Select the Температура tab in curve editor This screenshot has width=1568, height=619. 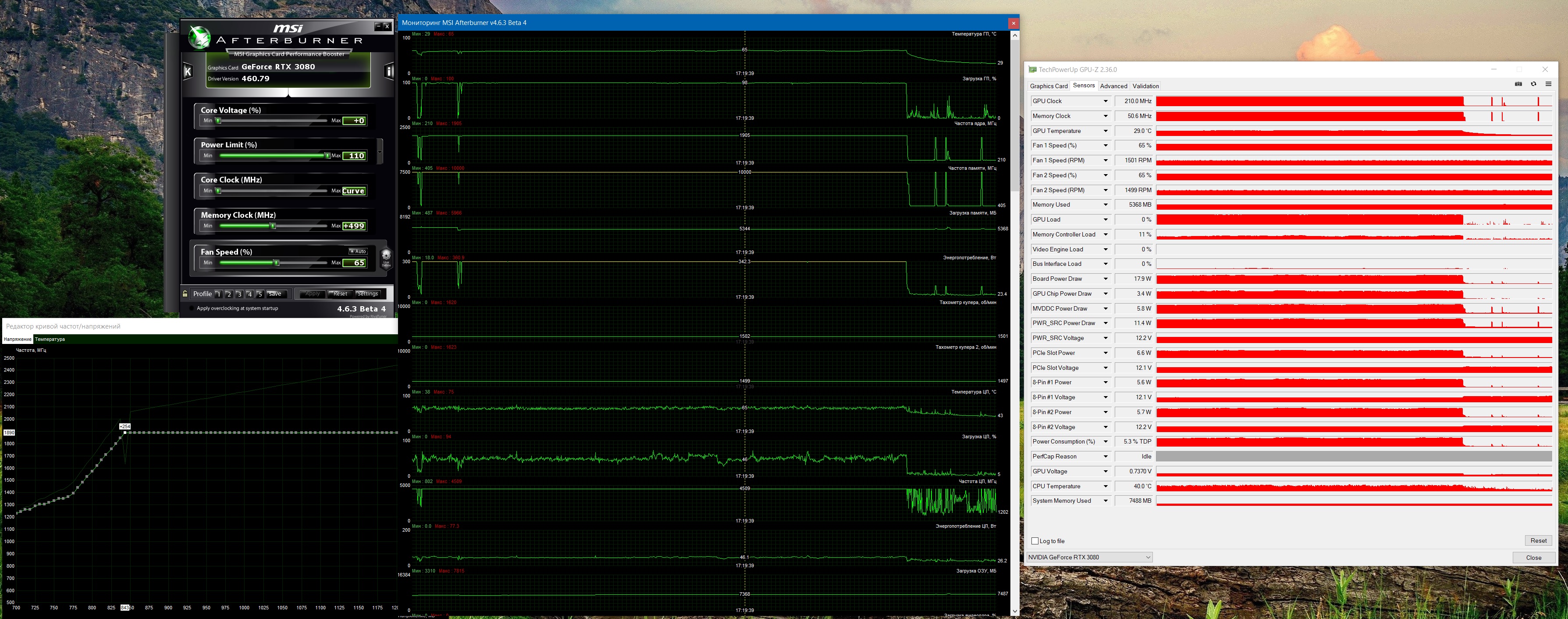click(50, 340)
